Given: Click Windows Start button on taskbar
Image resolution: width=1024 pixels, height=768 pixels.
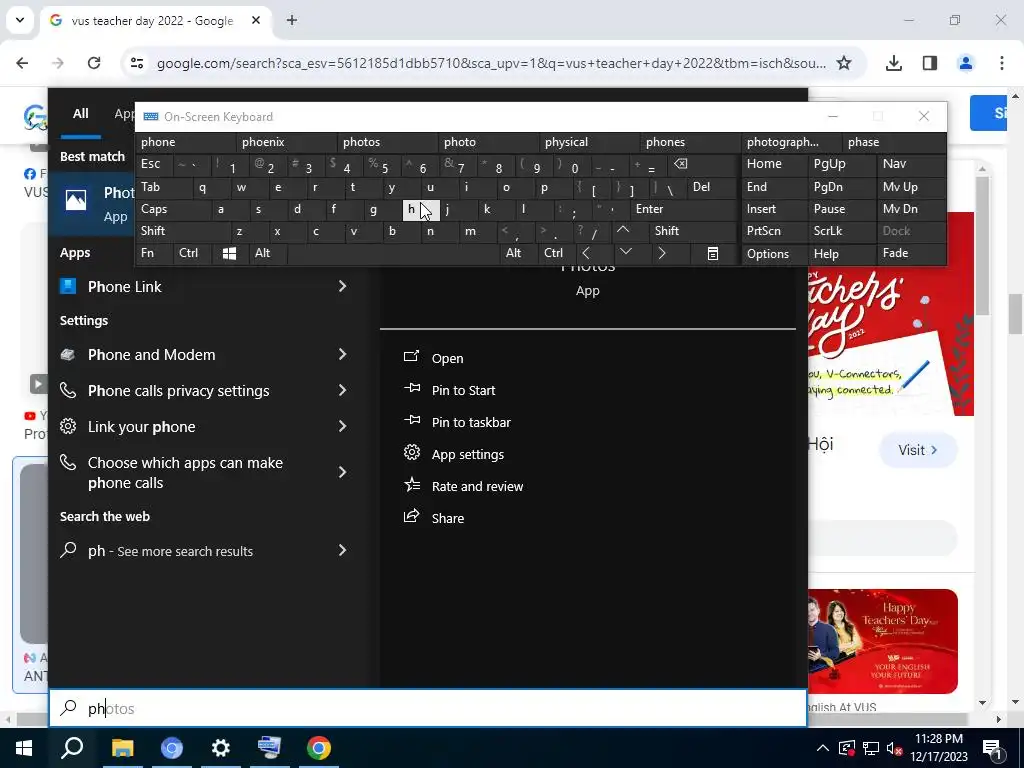Looking at the screenshot, I should [24, 748].
